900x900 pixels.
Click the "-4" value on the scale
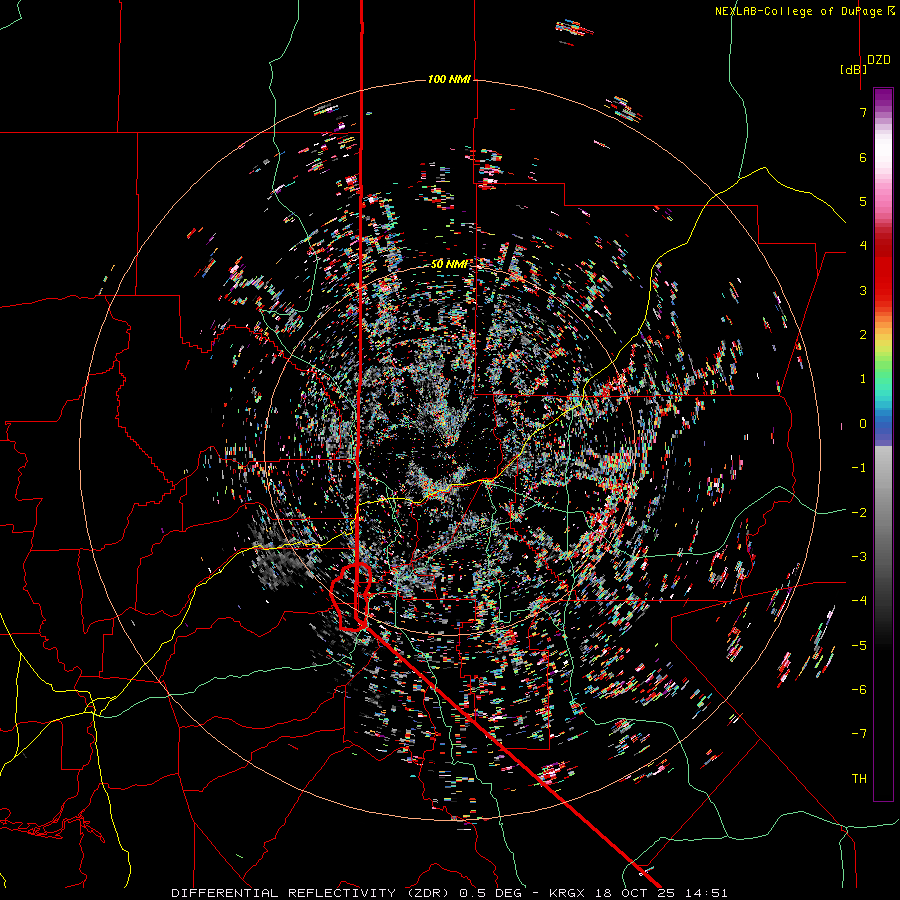pyautogui.click(x=859, y=601)
